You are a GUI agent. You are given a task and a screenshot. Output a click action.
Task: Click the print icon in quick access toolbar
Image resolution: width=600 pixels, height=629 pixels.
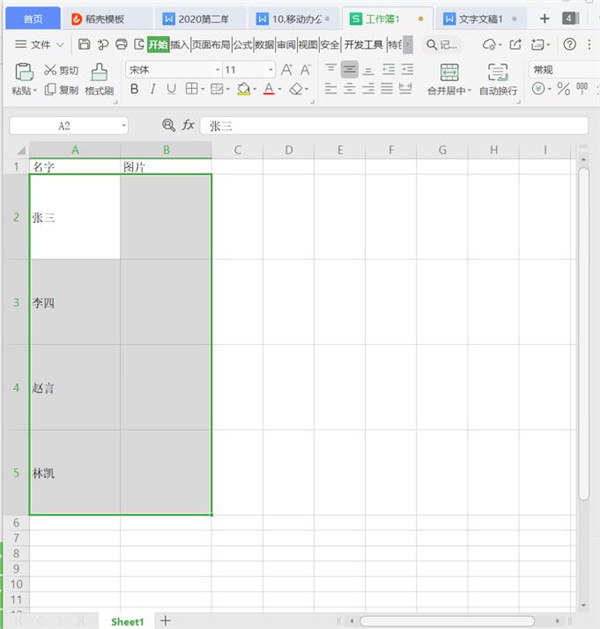[x=121, y=44]
